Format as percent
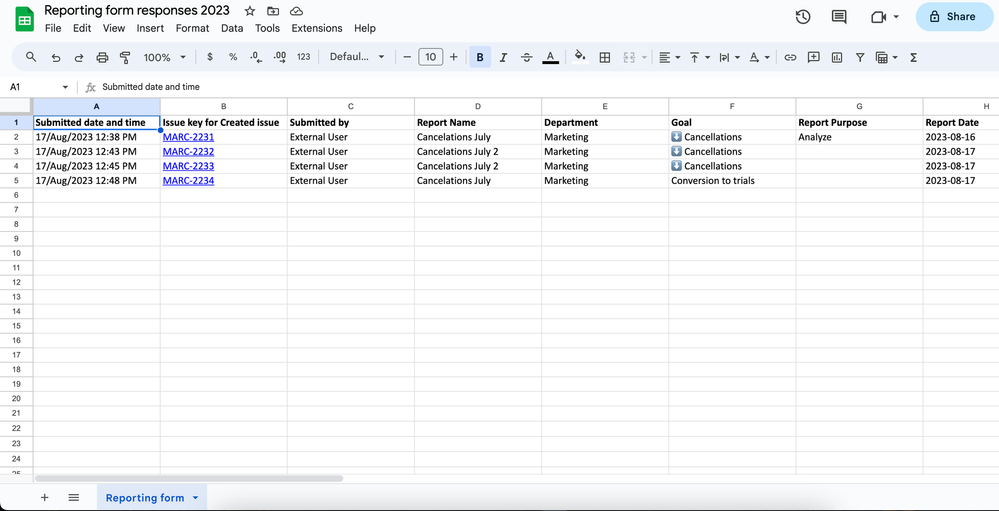The image size is (999, 511). [233, 57]
